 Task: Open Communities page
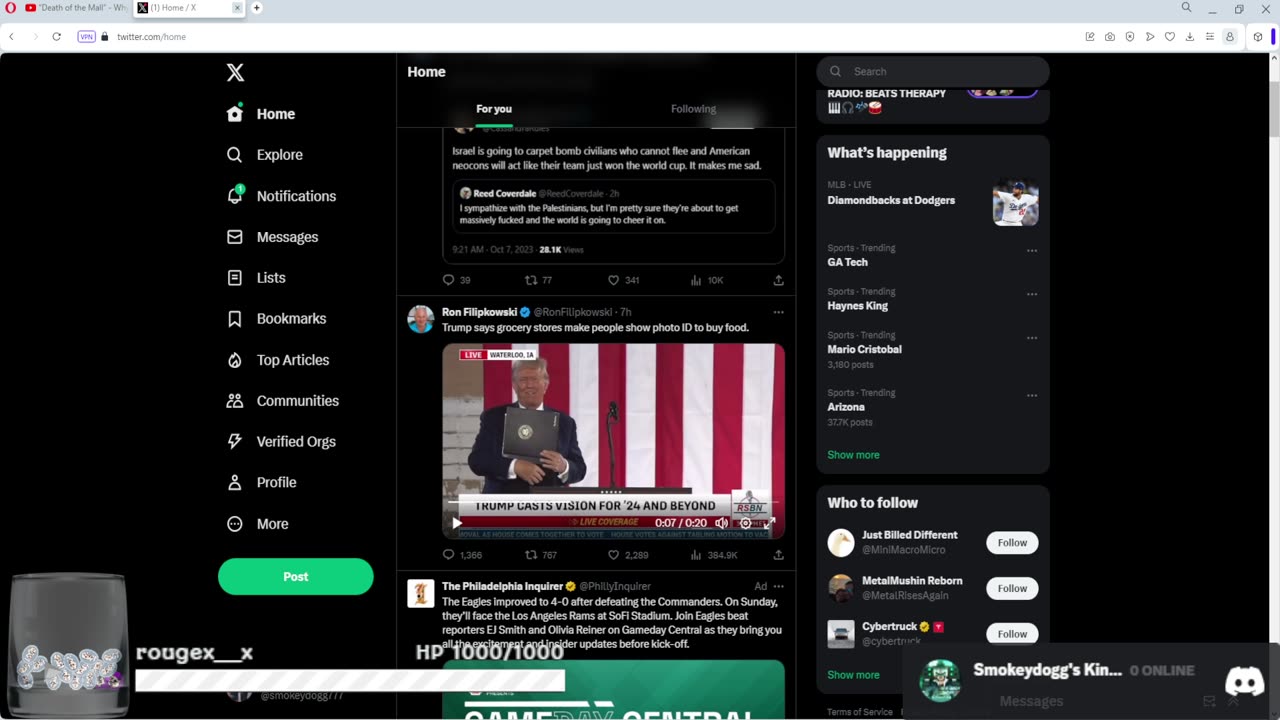pyautogui.click(x=283, y=401)
